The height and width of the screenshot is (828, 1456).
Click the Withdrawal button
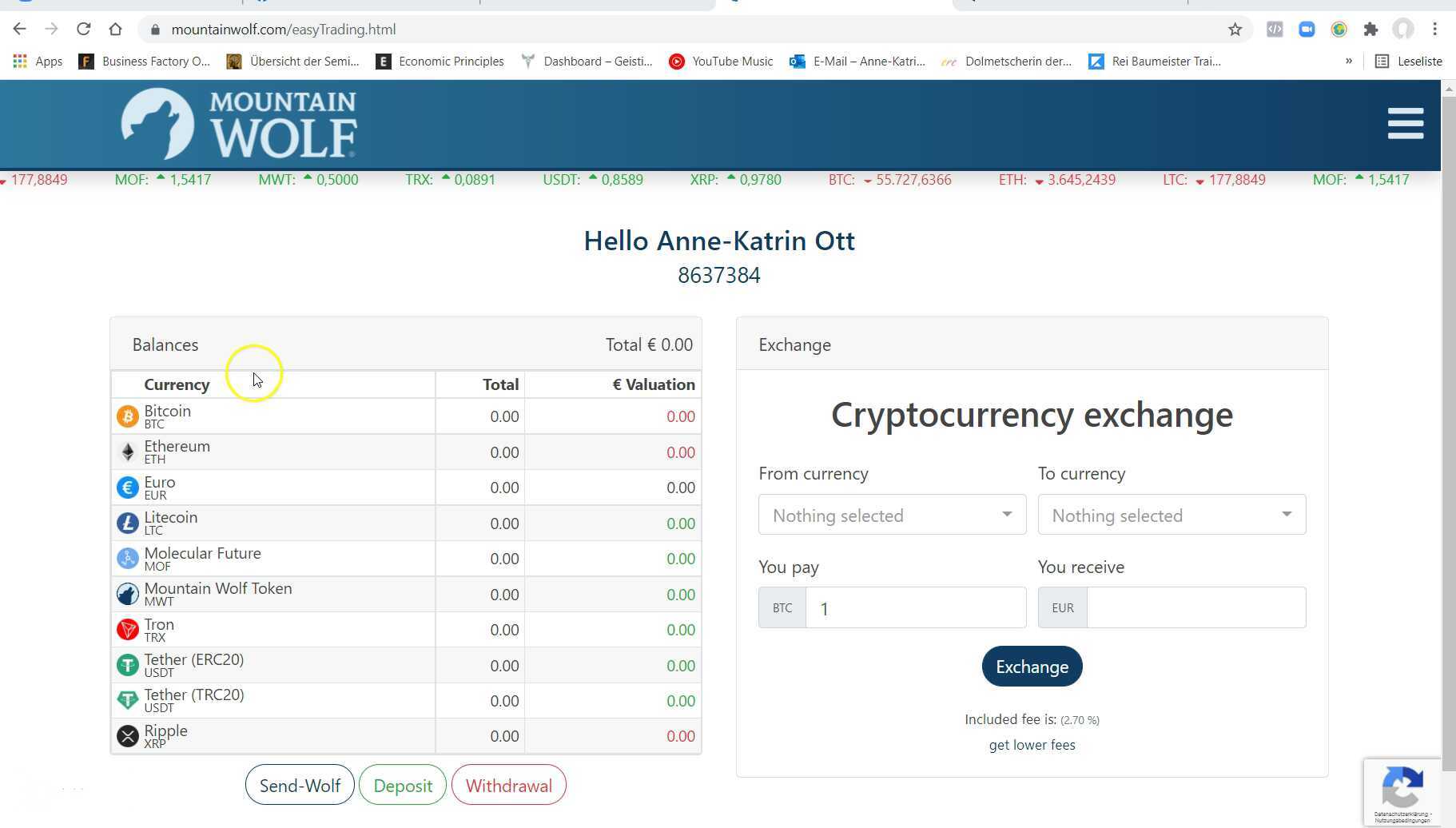click(x=509, y=786)
